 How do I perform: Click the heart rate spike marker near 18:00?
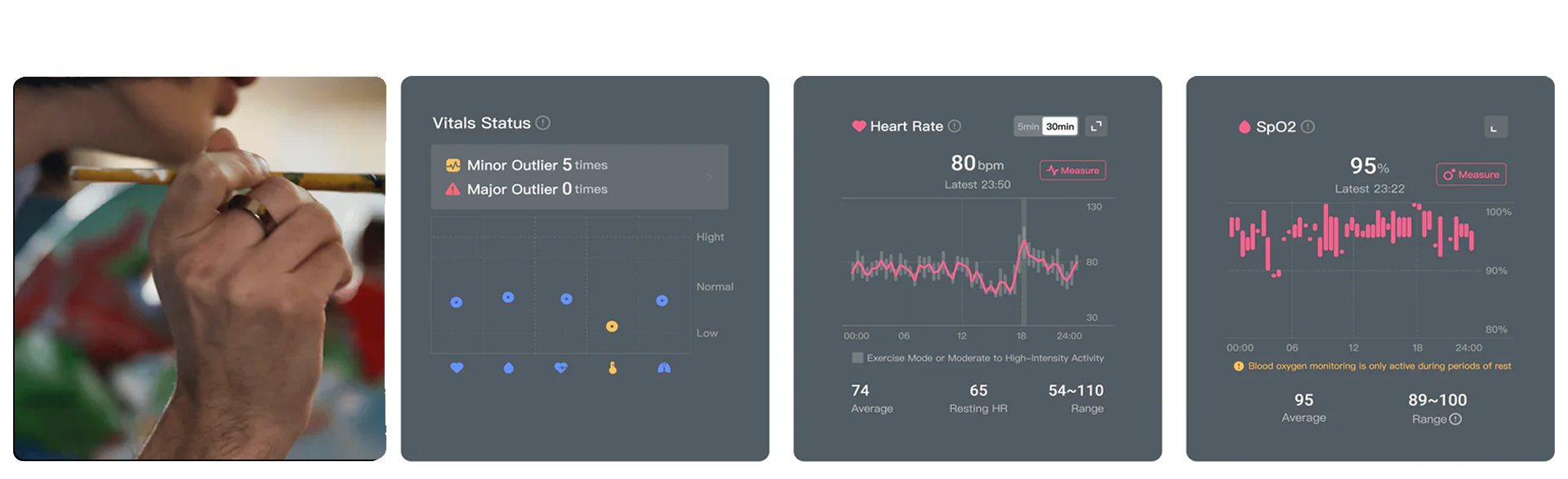pos(1023,241)
